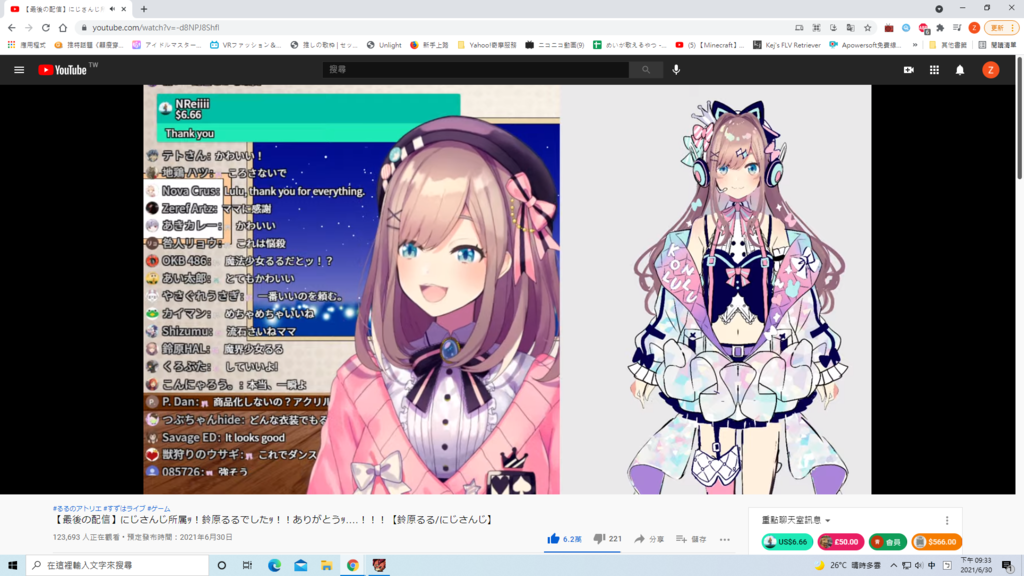Open the Minecraft YouTube bookmark
The image size is (1024, 576).
pos(710,45)
